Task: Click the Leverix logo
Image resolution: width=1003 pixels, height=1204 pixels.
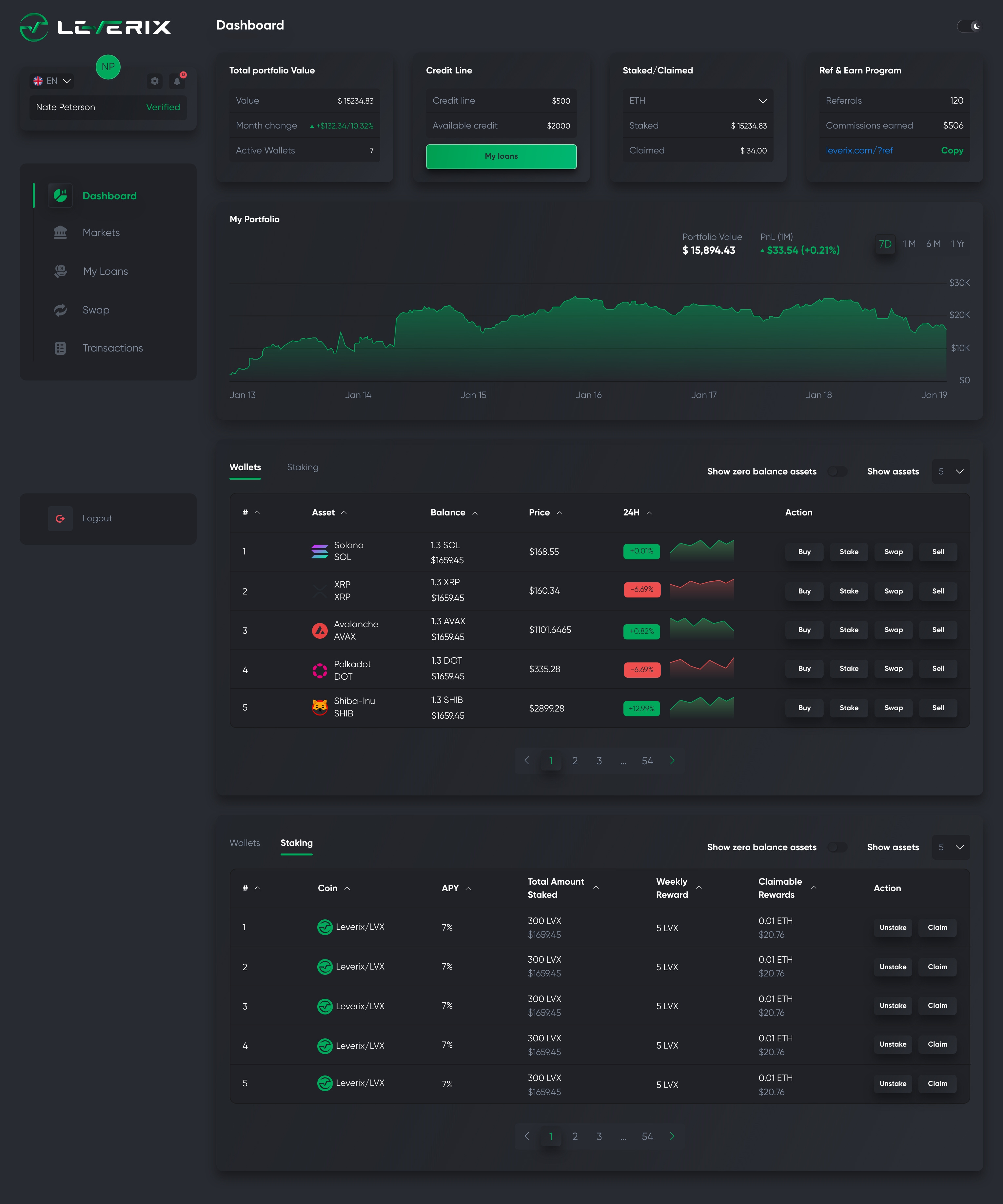Action: (95, 26)
